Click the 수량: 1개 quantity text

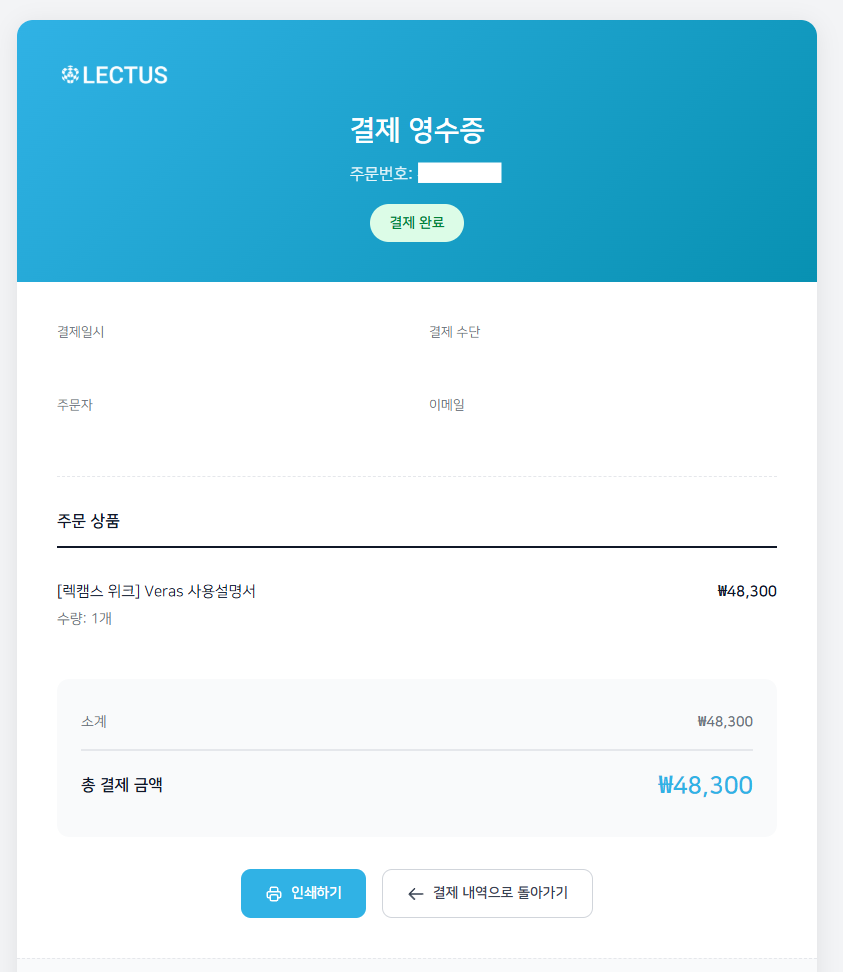[84, 619]
